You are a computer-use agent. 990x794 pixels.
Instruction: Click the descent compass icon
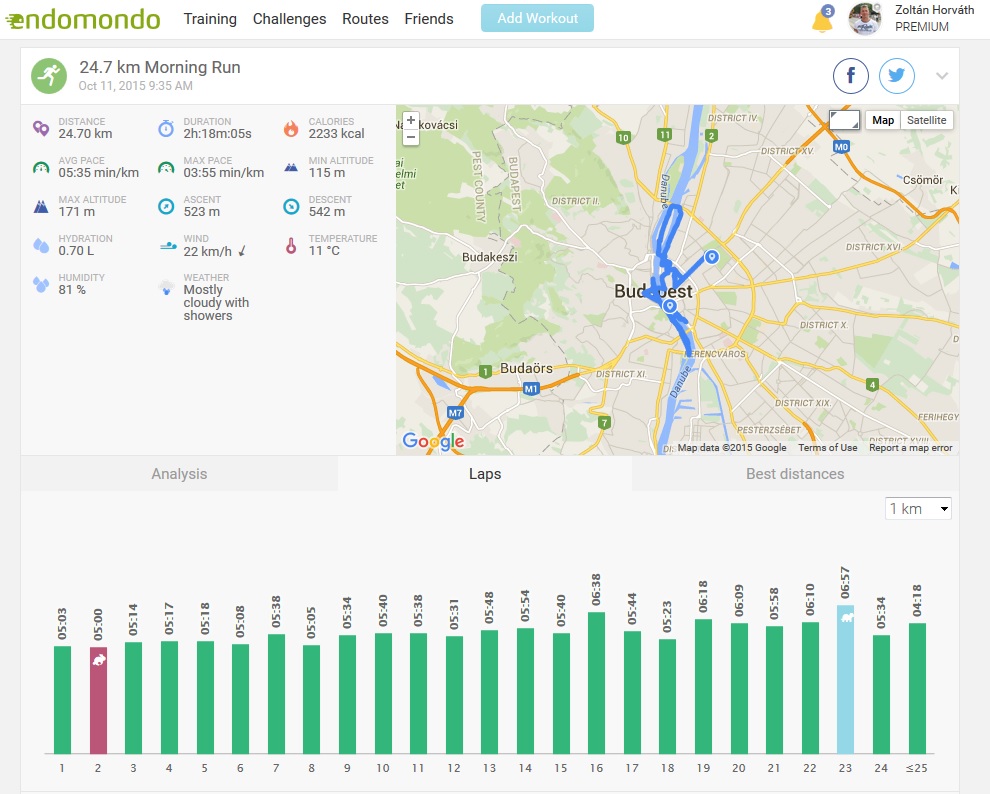pyautogui.click(x=291, y=206)
